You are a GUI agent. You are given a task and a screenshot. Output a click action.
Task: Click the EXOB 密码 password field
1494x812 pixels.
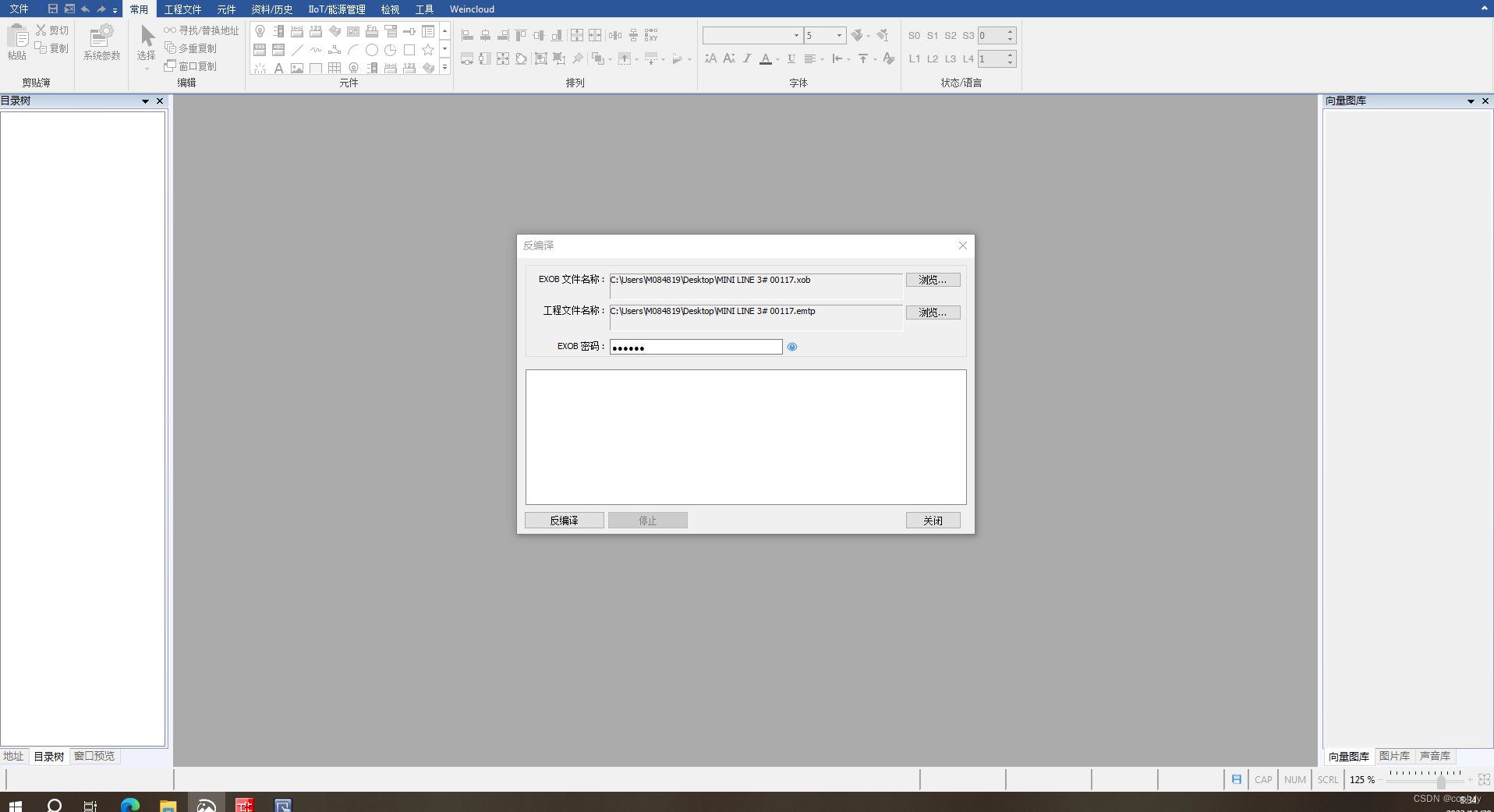(696, 347)
